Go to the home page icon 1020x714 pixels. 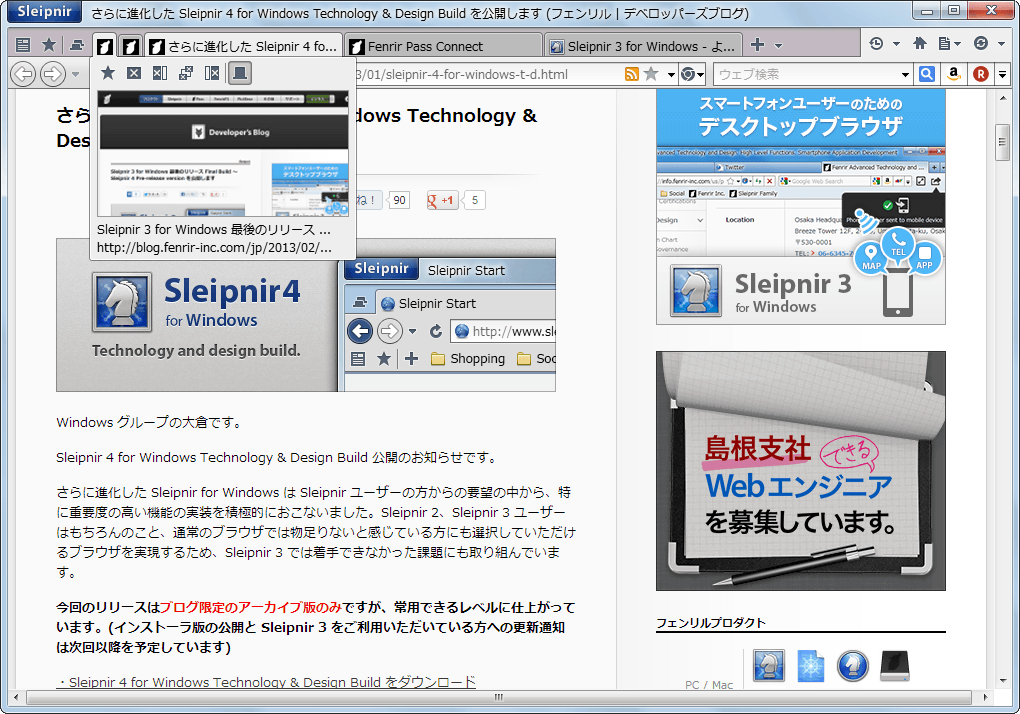920,44
